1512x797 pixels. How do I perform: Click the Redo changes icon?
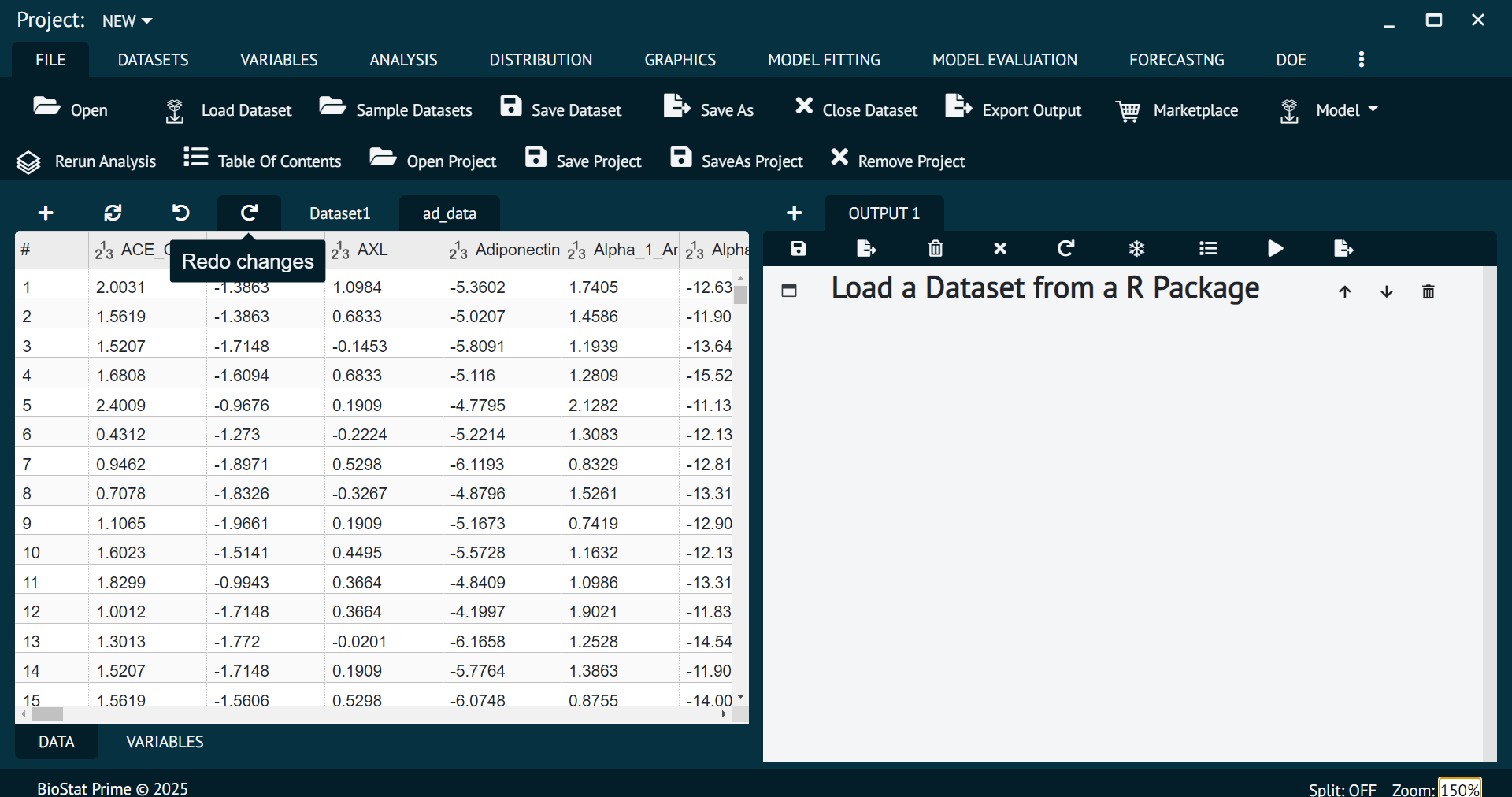click(x=249, y=213)
